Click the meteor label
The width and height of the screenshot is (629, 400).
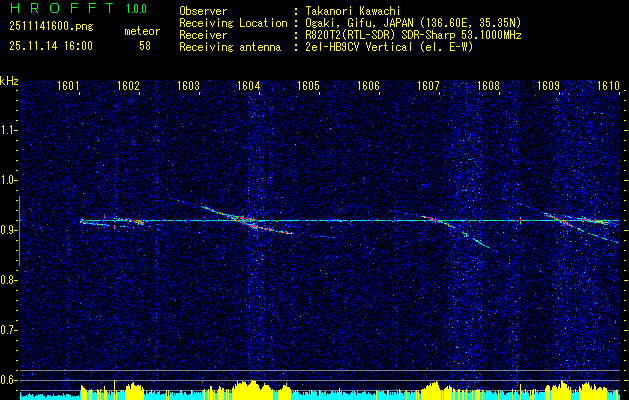(x=142, y=31)
